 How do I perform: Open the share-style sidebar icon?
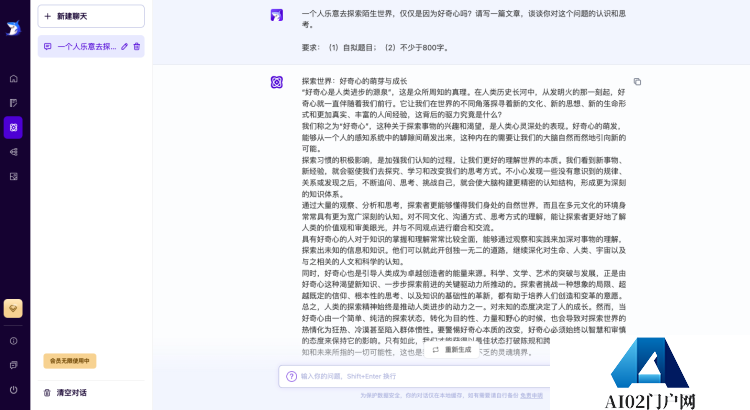tap(13, 152)
